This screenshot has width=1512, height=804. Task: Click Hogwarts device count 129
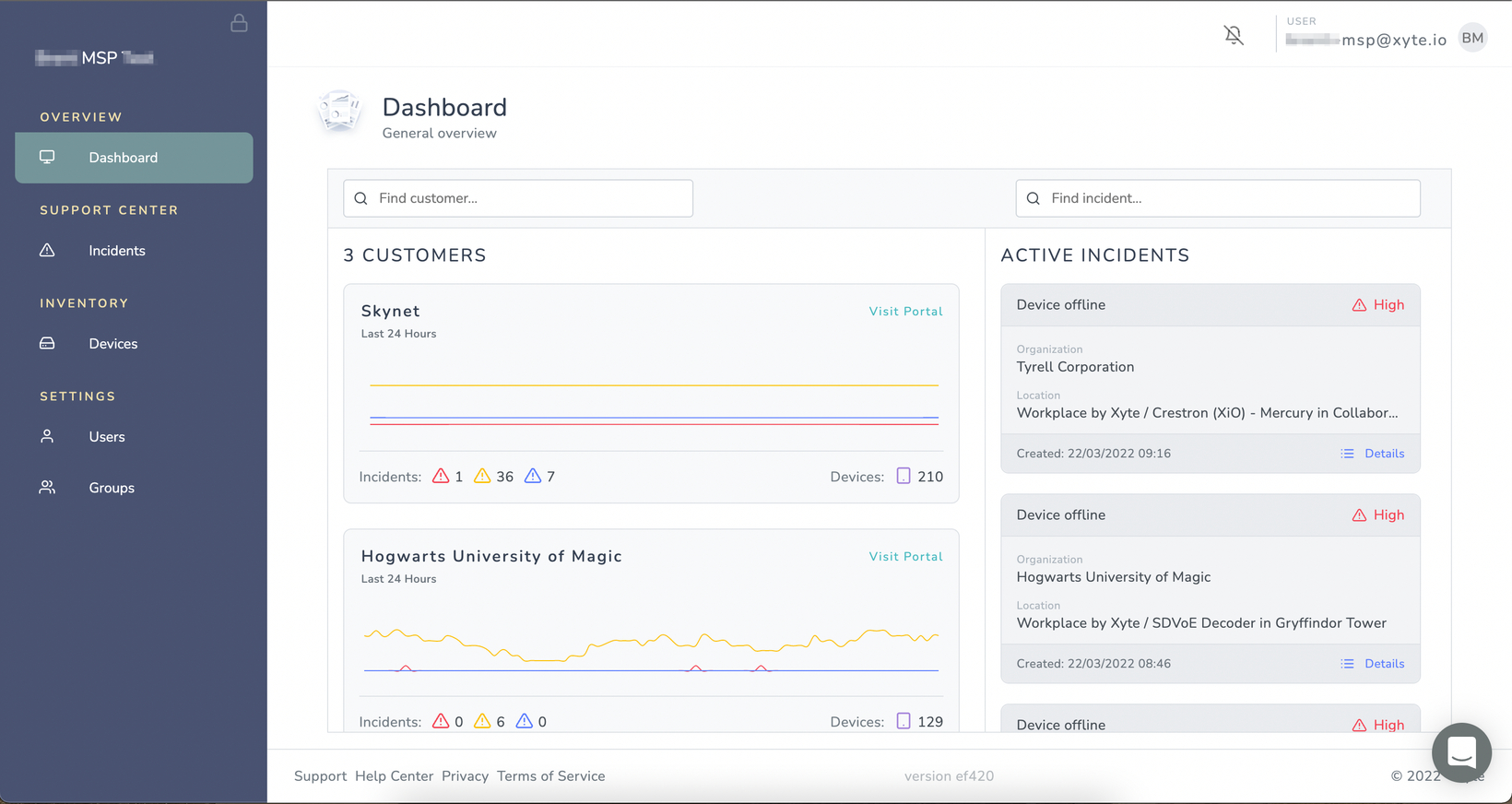tap(930, 722)
